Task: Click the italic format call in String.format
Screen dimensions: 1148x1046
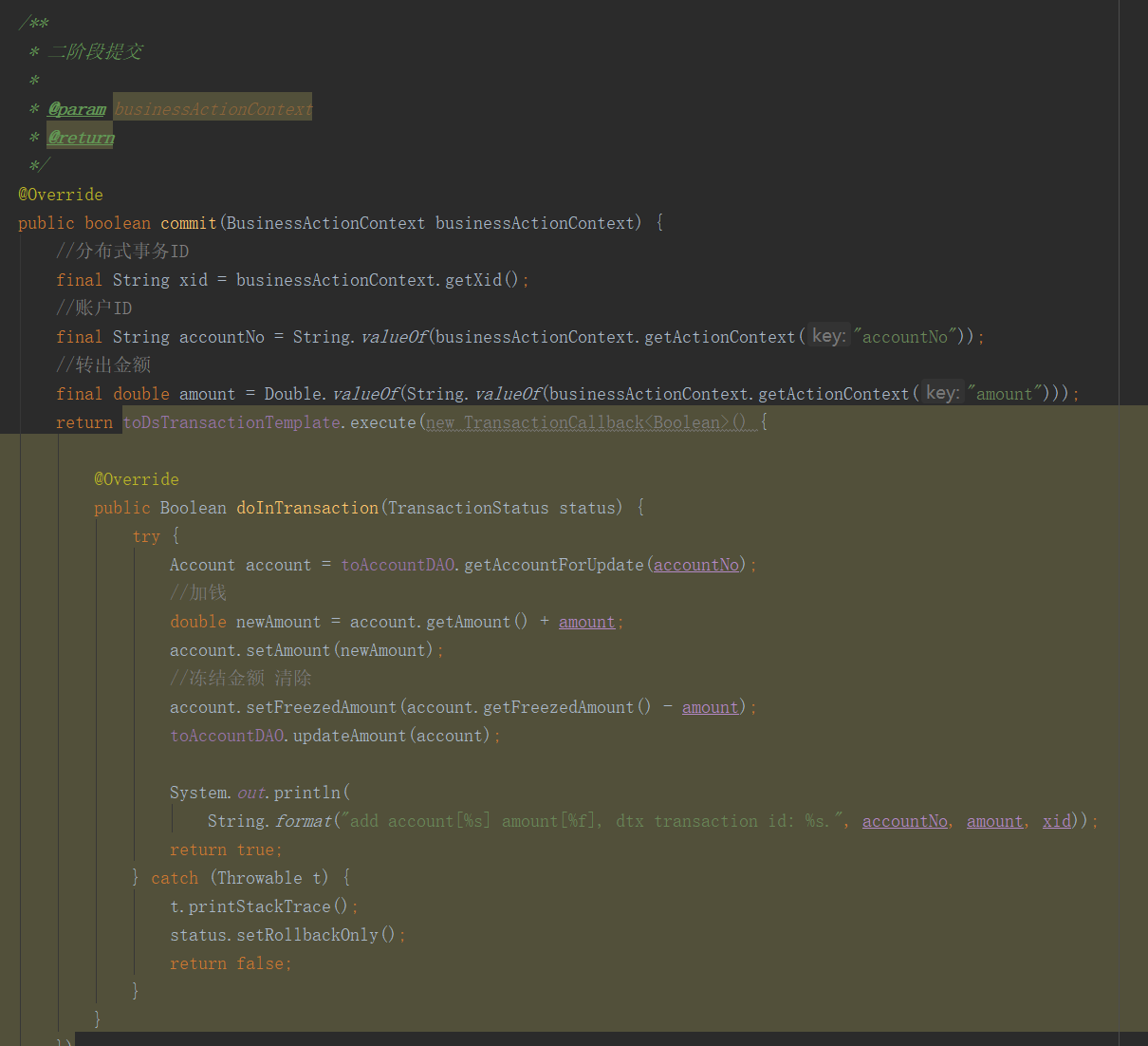Action: (303, 821)
